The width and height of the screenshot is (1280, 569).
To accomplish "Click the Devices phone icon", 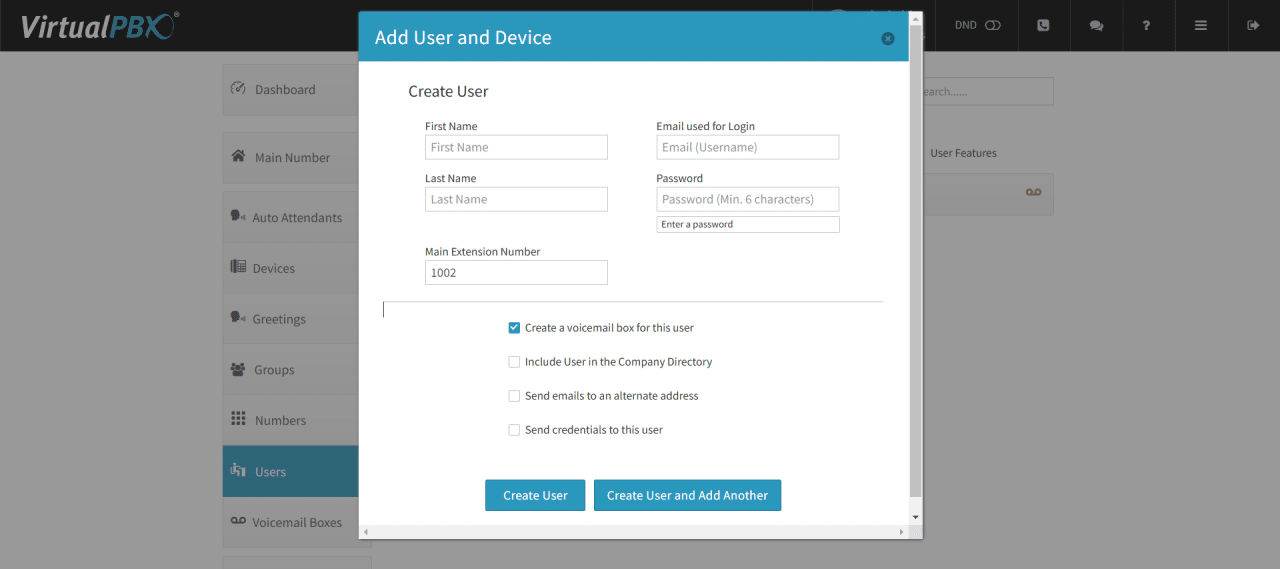I will point(238,267).
